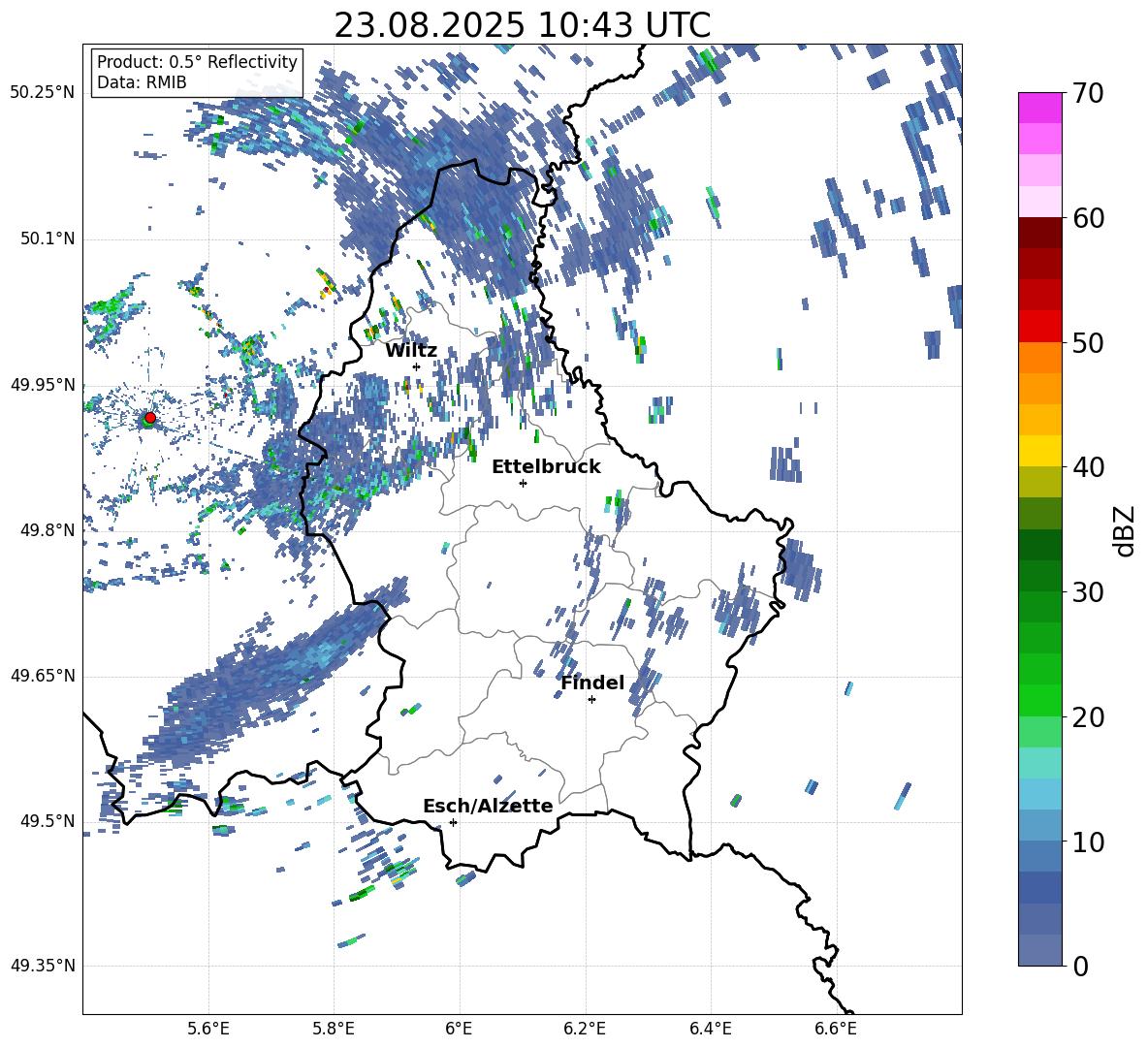The width and height of the screenshot is (1148, 1048).
Task: Click the 6.6°E longitude label
Action: [836, 1029]
